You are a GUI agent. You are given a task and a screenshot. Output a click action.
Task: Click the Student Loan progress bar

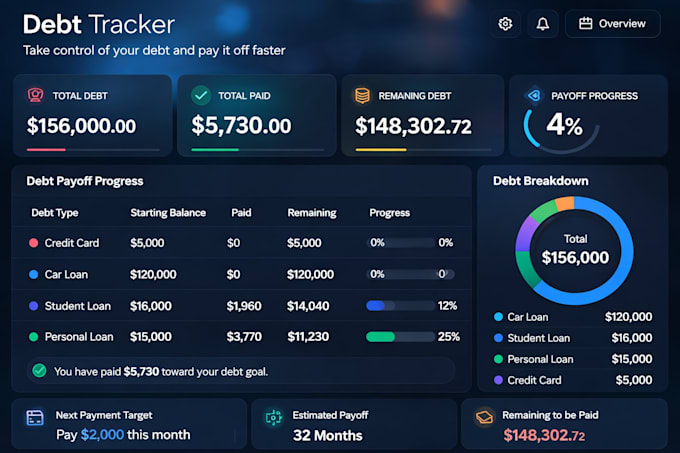click(x=400, y=306)
